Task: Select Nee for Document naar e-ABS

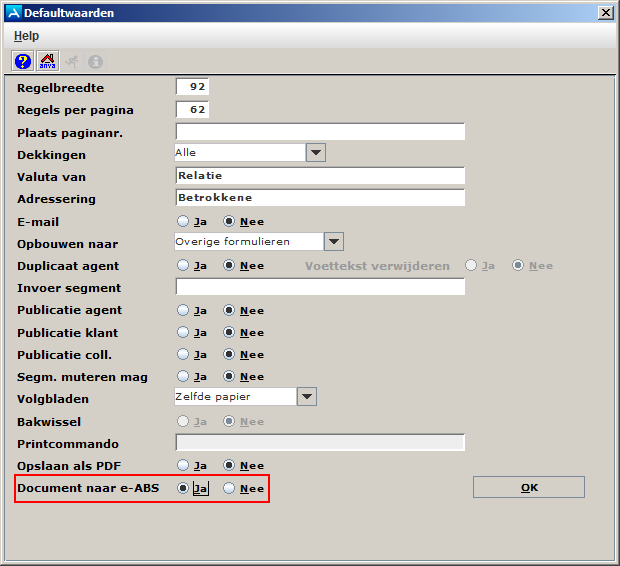Action: pos(229,489)
